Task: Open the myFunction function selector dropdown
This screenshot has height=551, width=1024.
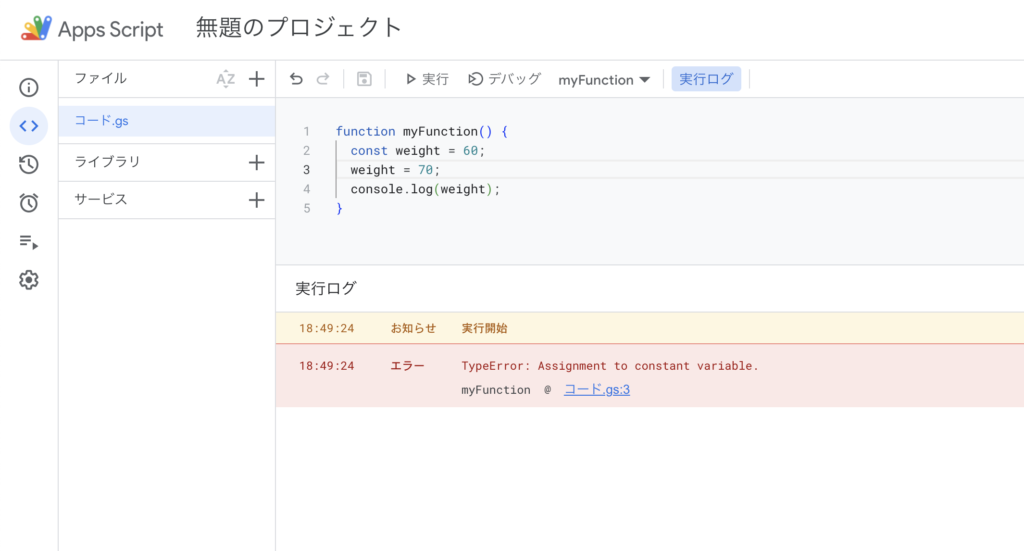Action: 604,80
